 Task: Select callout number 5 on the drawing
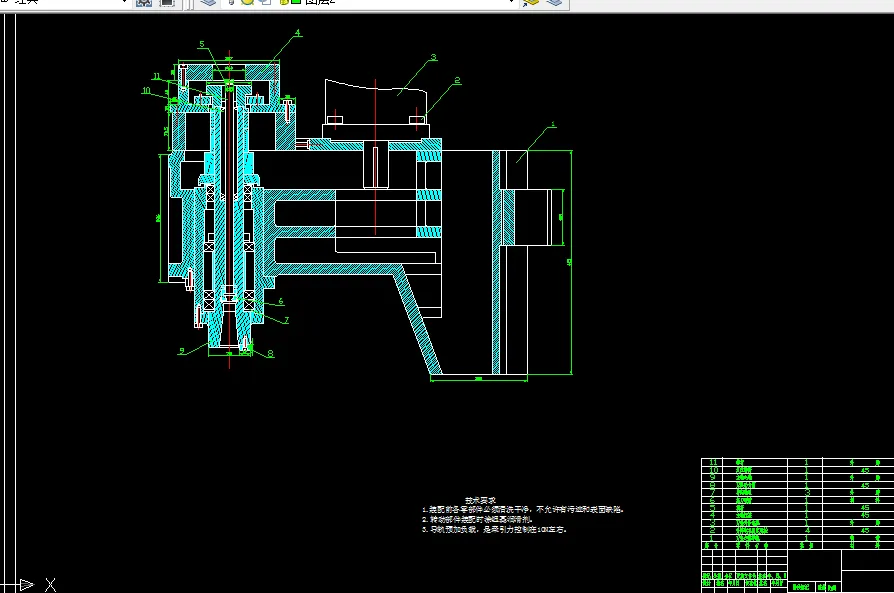coord(201,44)
